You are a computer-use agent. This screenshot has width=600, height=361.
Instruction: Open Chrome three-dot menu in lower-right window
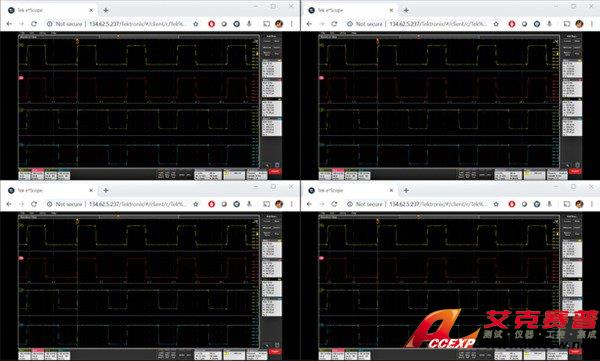[592, 204]
